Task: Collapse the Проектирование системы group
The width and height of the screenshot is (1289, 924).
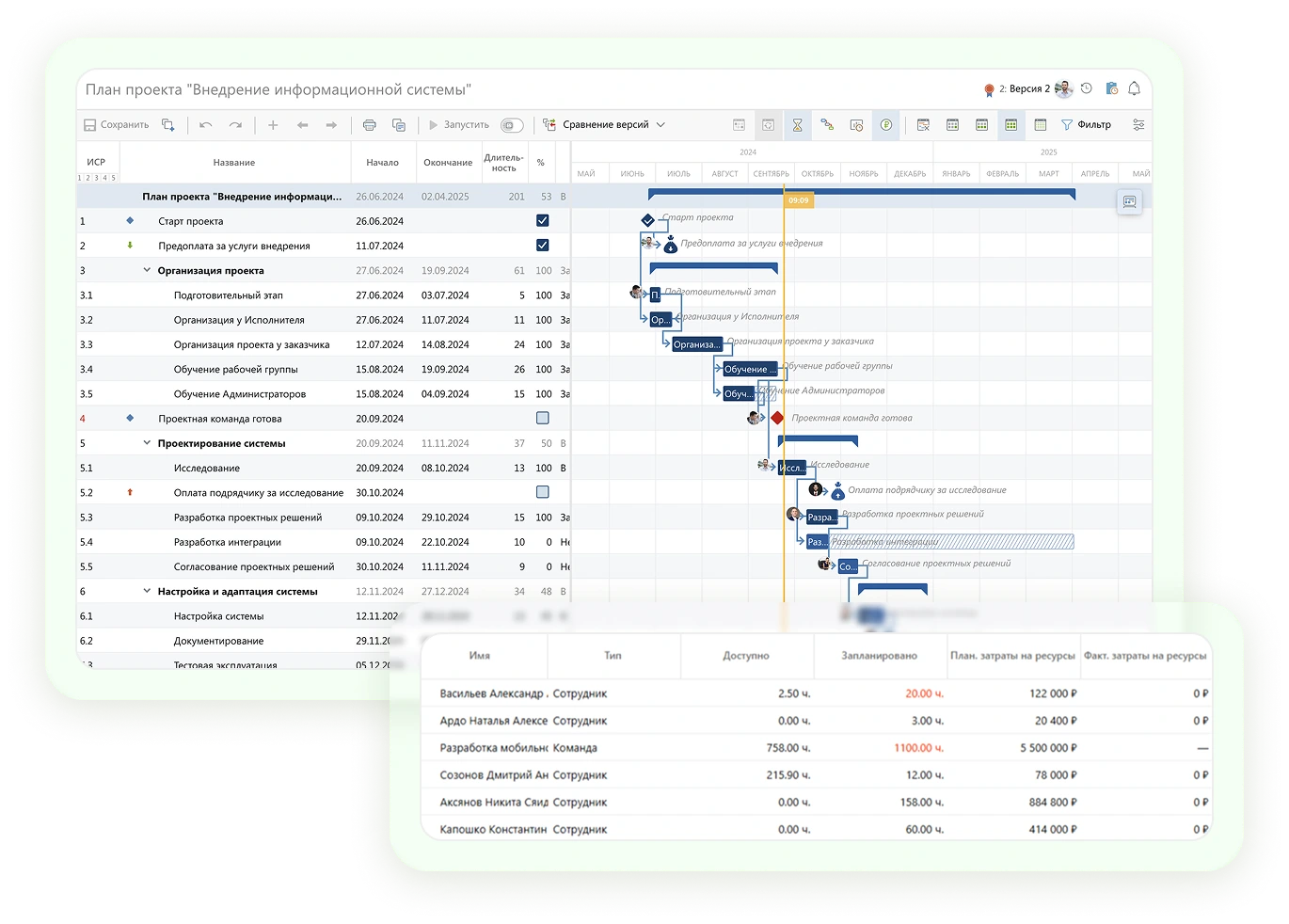Action: pos(147,443)
